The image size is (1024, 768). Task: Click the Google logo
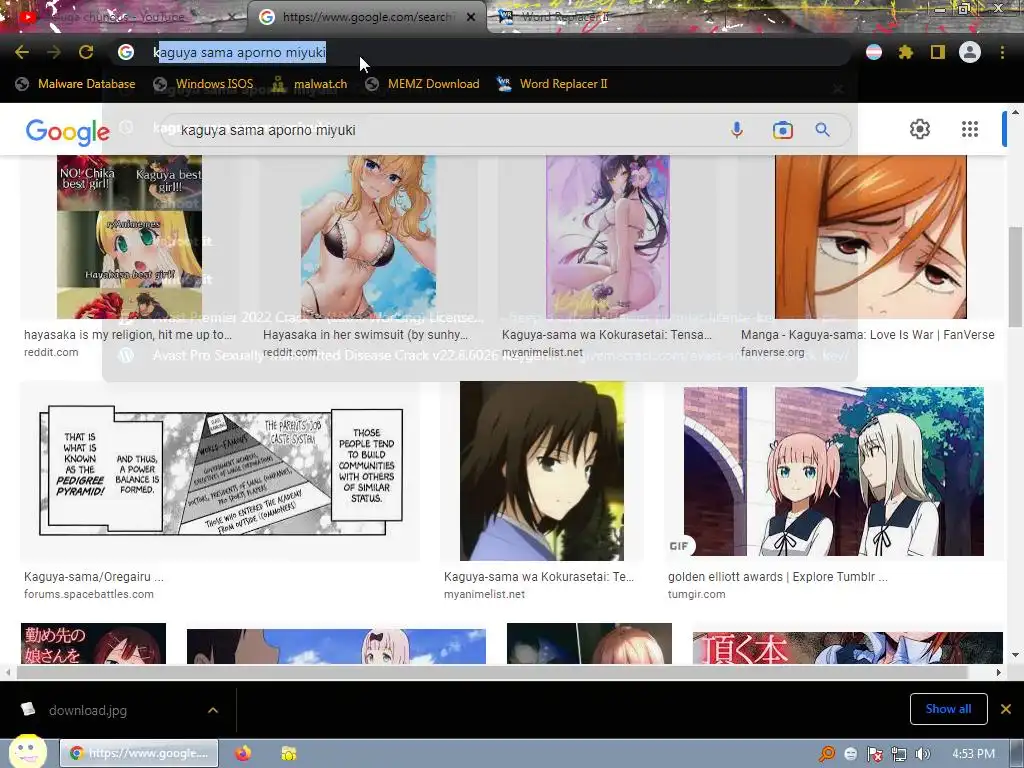tap(67, 133)
